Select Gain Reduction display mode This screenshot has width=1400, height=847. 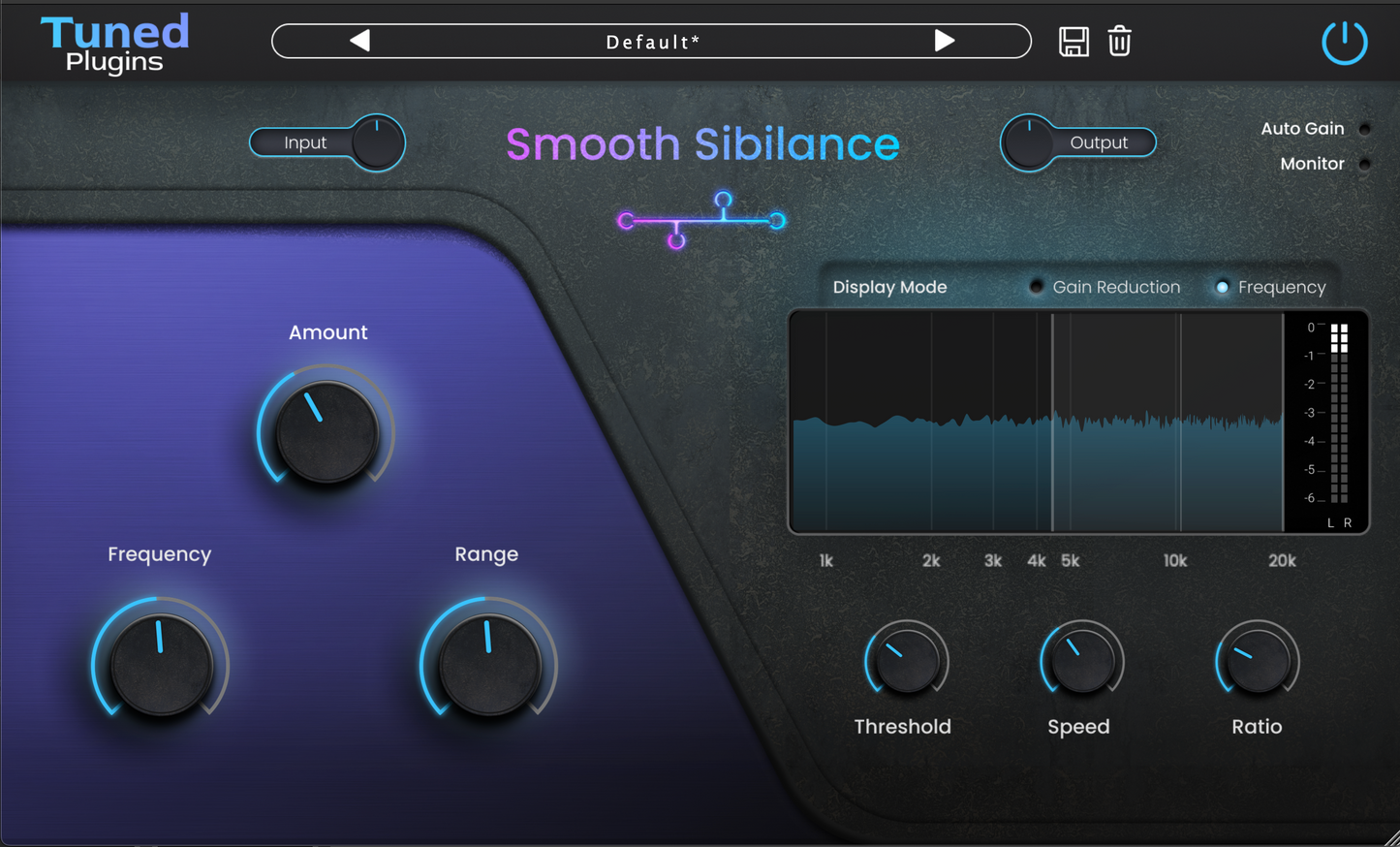pyautogui.click(x=1036, y=286)
